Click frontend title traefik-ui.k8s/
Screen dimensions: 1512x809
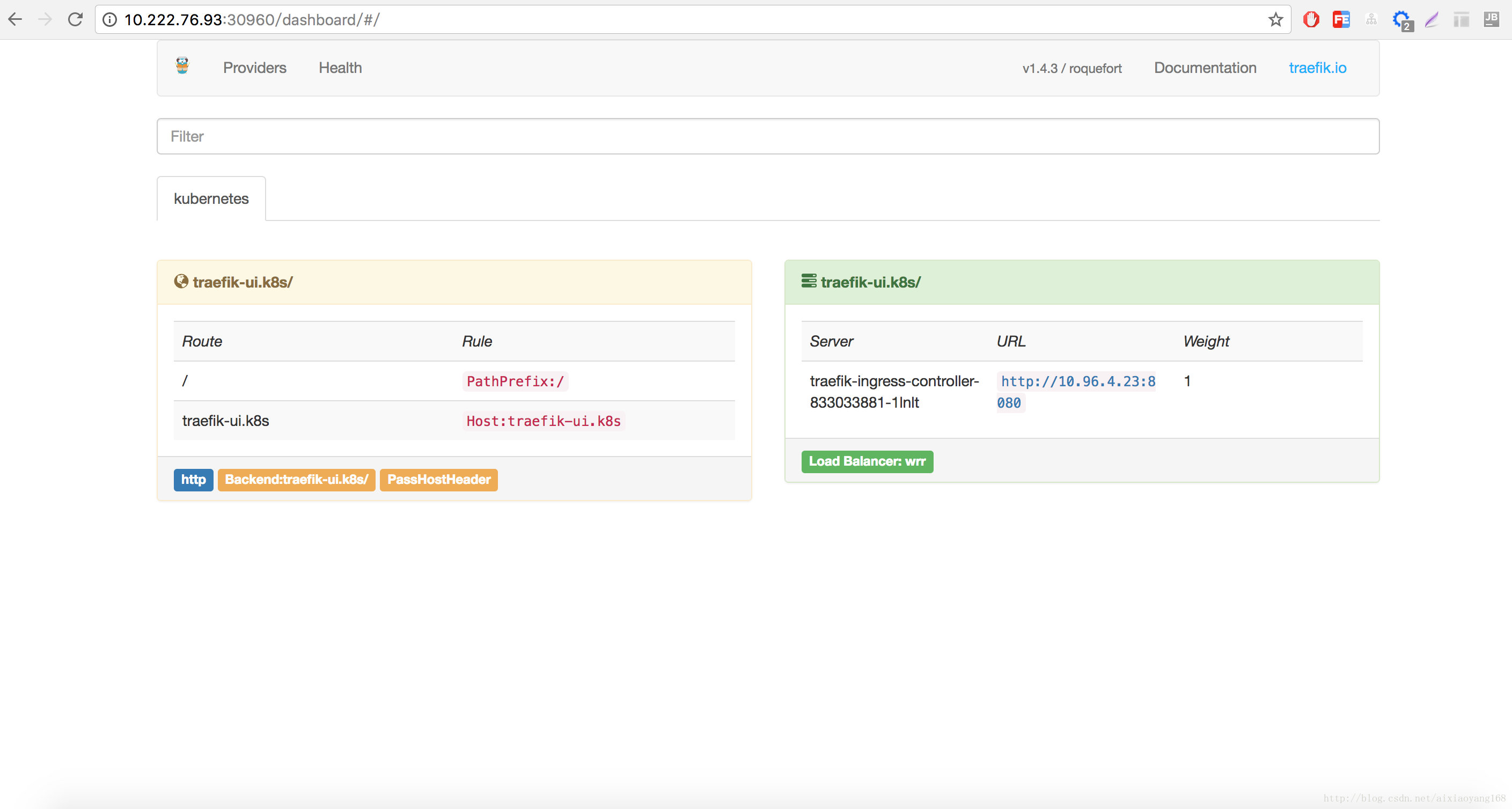coord(243,282)
